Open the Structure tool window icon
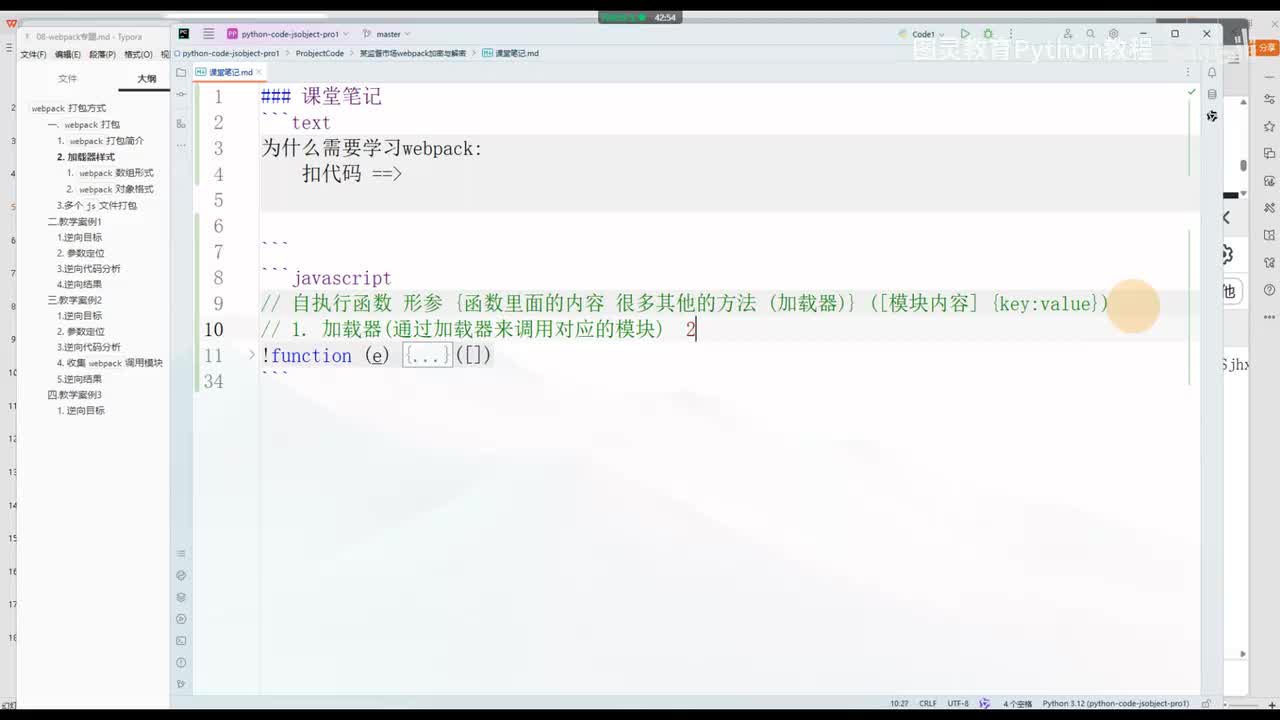1280x720 pixels. pos(181,123)
